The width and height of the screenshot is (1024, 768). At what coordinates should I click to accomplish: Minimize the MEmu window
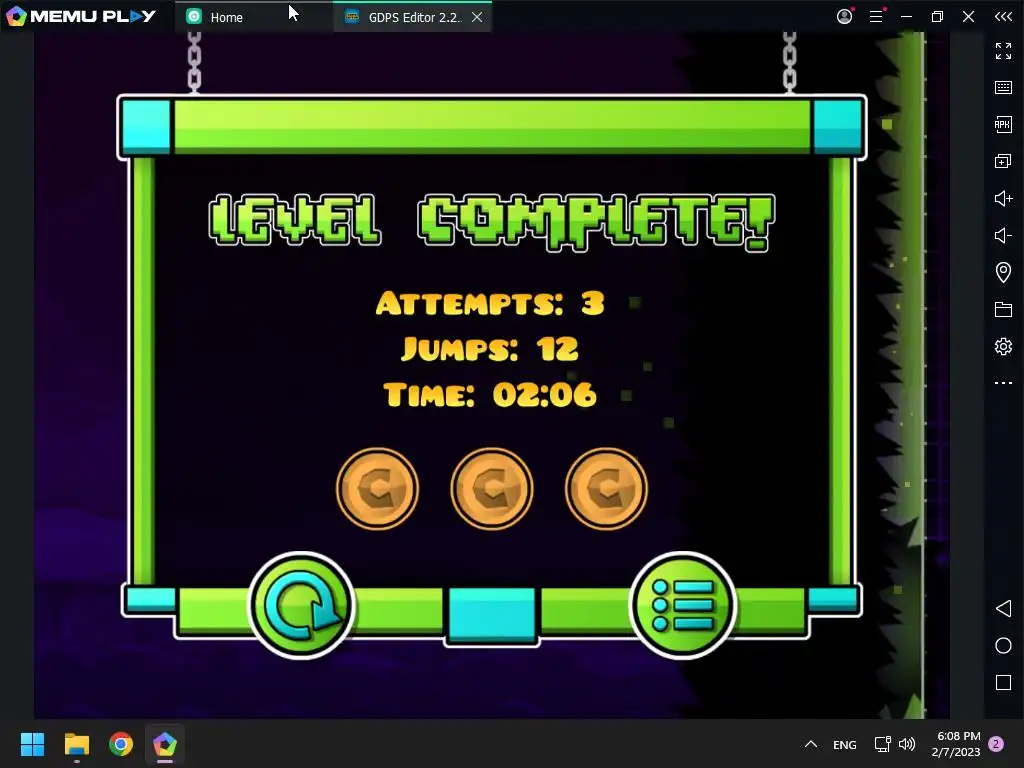coord(906,16)
